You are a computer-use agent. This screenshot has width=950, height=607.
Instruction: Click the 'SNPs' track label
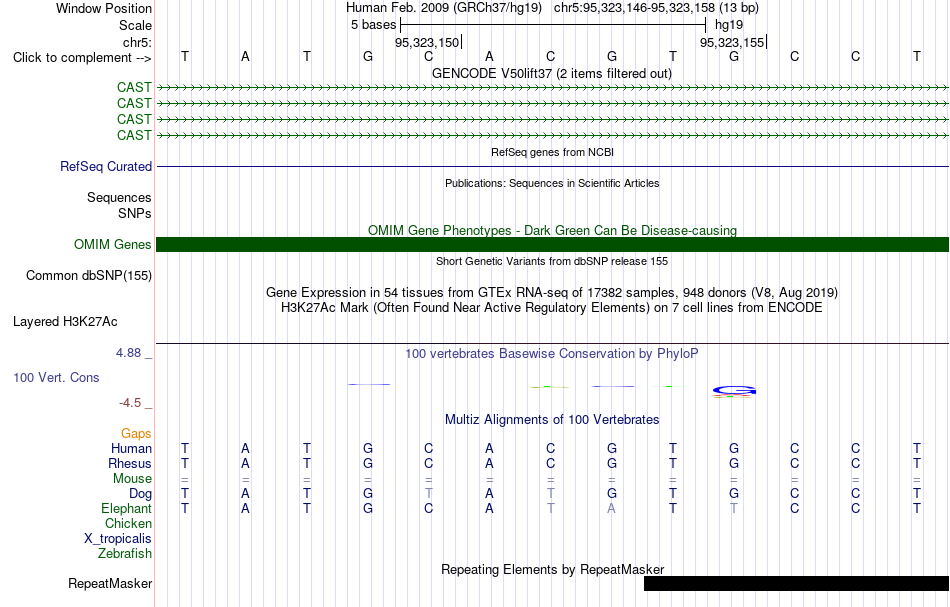135,213
